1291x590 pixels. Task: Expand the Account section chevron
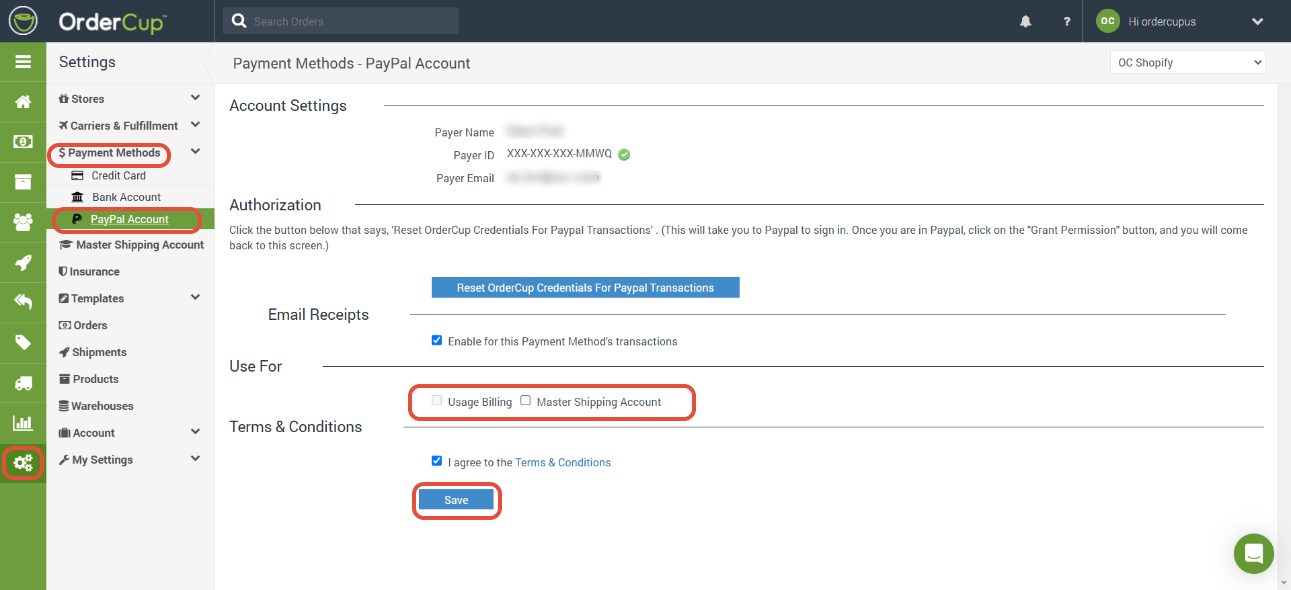[x=195, y=432]
